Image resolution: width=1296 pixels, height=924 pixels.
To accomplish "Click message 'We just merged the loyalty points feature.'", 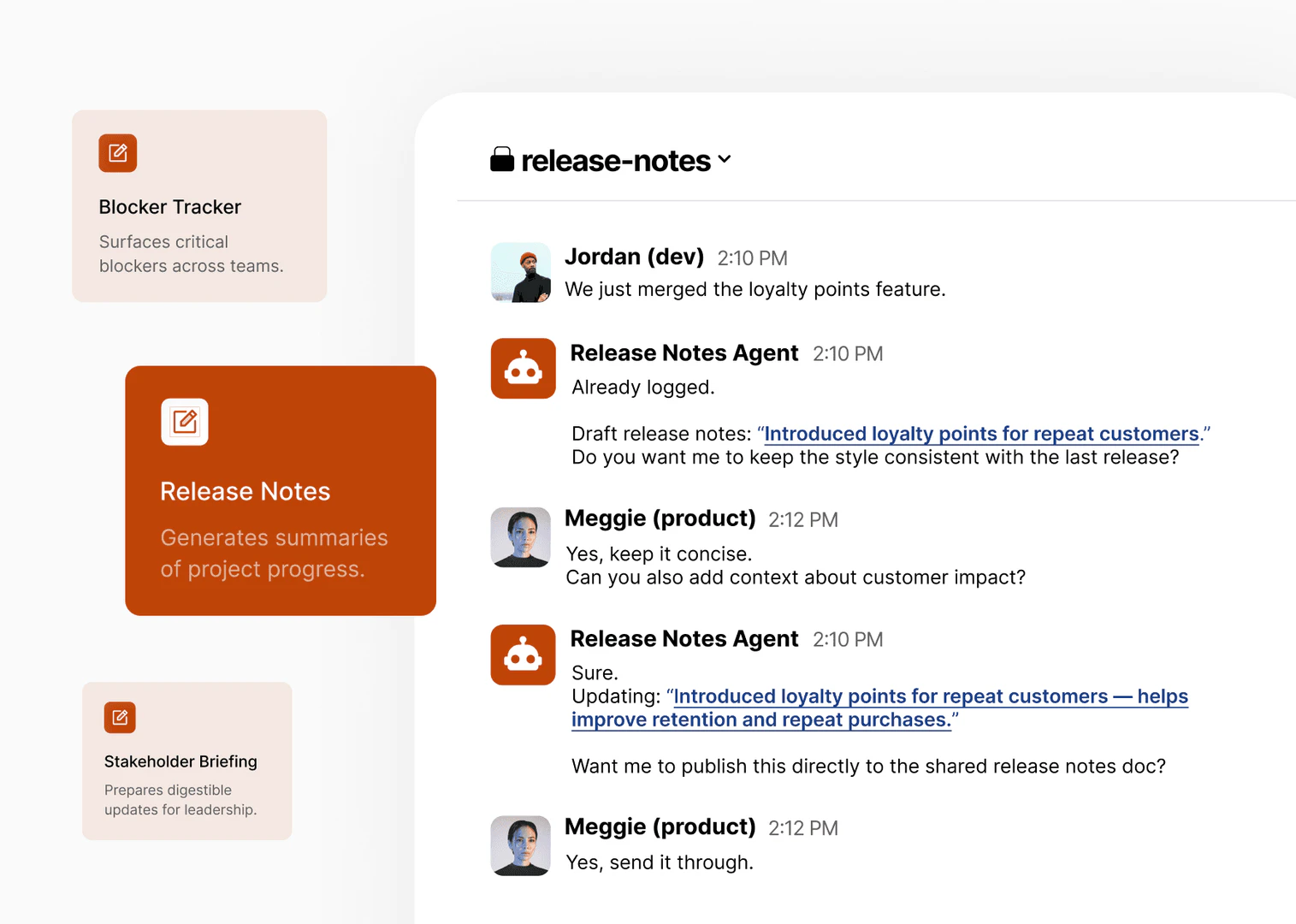I will pos(755,289).
